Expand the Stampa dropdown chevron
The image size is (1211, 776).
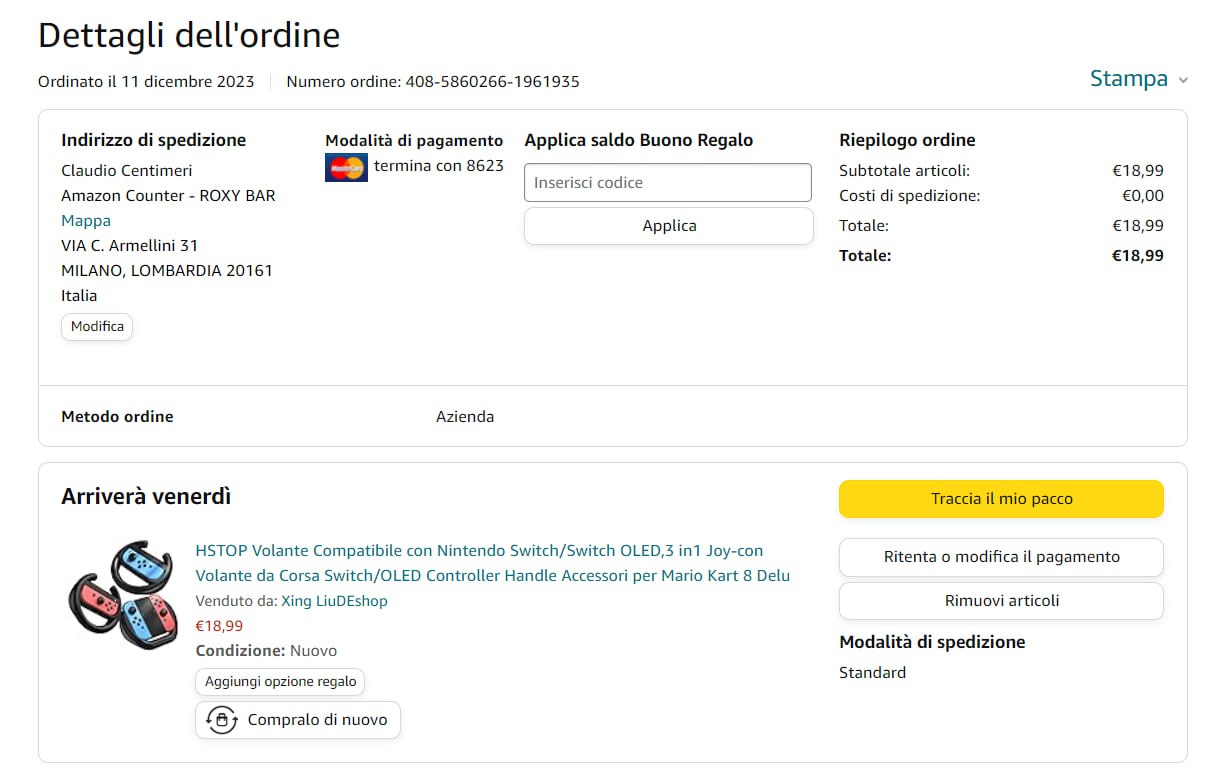tap(1183, 80)
